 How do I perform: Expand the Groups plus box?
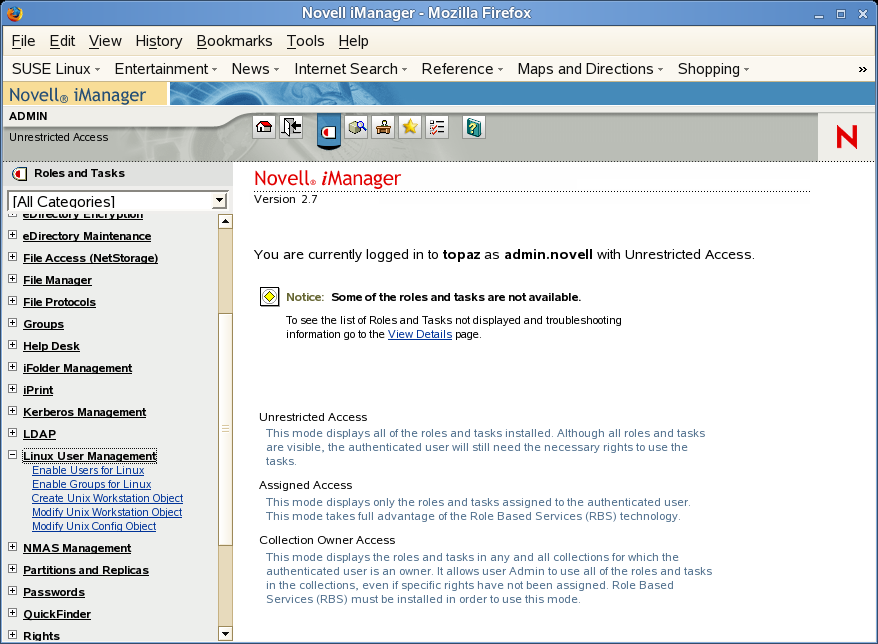pos(12,323)
